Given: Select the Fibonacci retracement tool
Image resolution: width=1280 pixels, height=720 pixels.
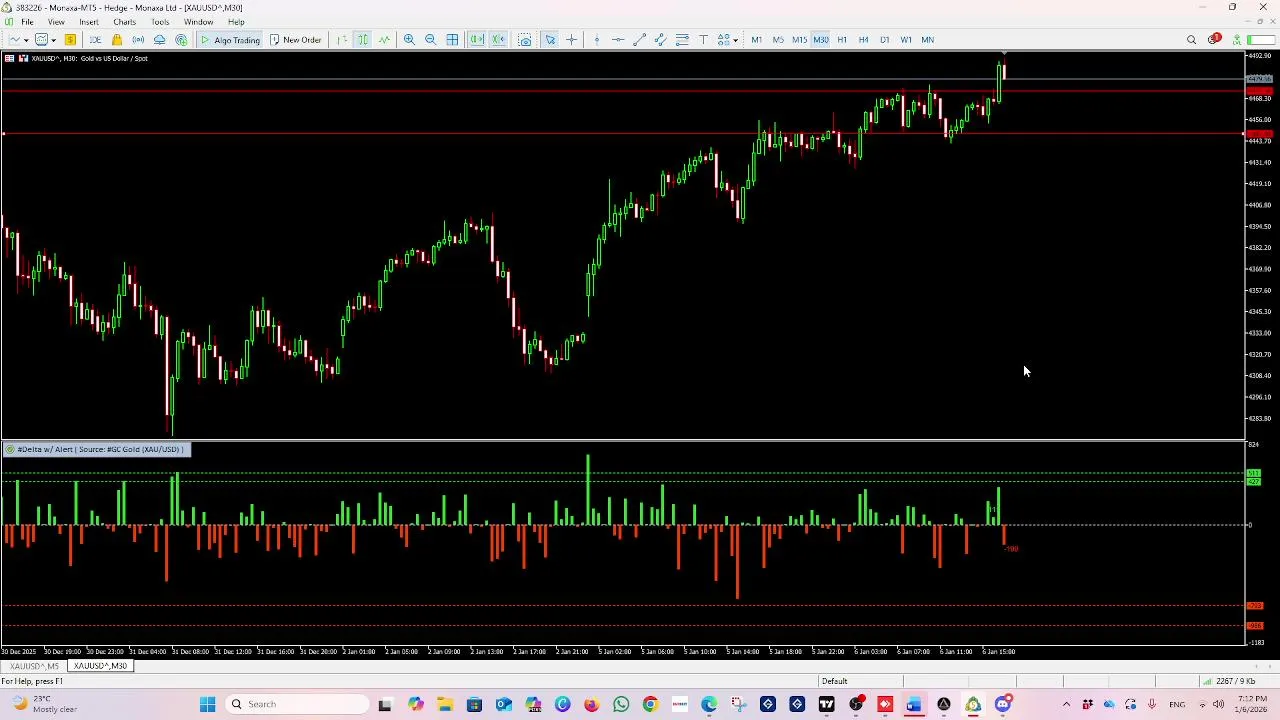Looking at the screenshot, I should (x=682, y=40).
